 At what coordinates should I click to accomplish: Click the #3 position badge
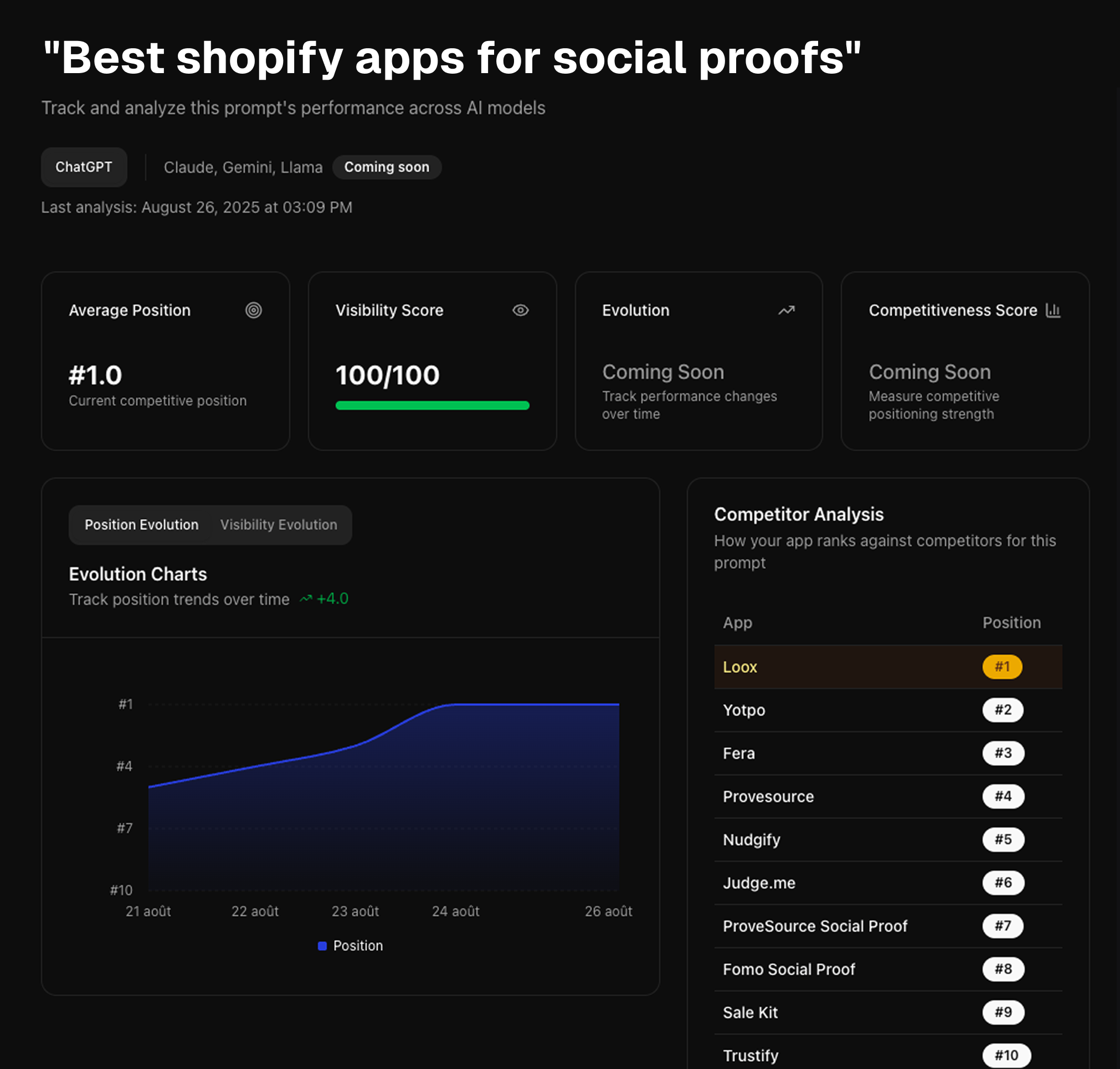click(1003, 753)
